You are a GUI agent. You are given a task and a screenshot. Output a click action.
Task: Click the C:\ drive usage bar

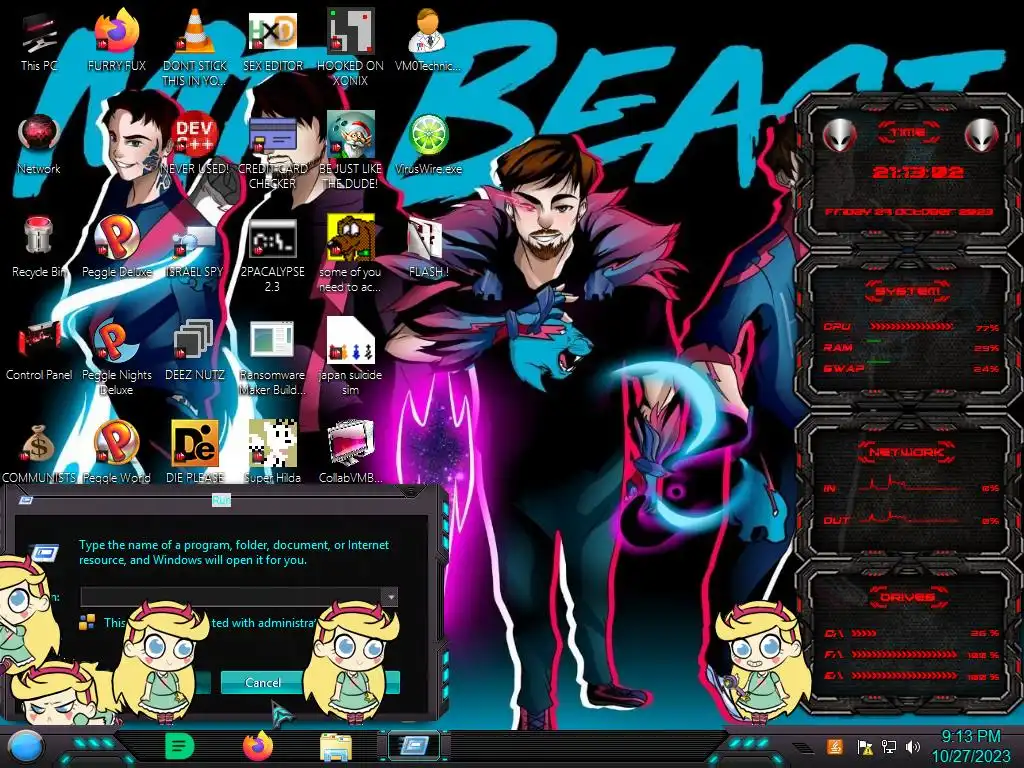[864, 633]
